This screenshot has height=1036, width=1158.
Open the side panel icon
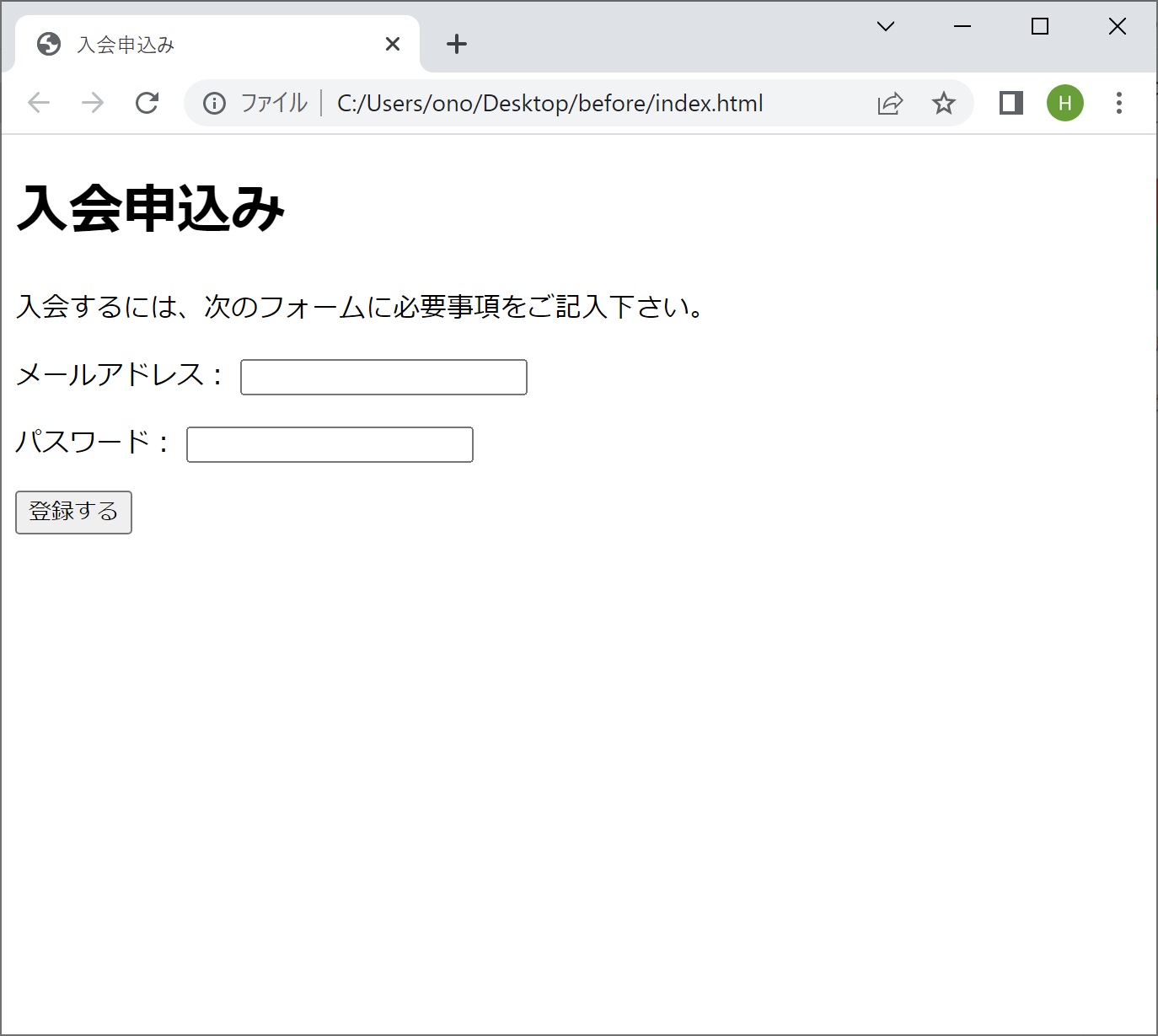[x=1011, y=103]
